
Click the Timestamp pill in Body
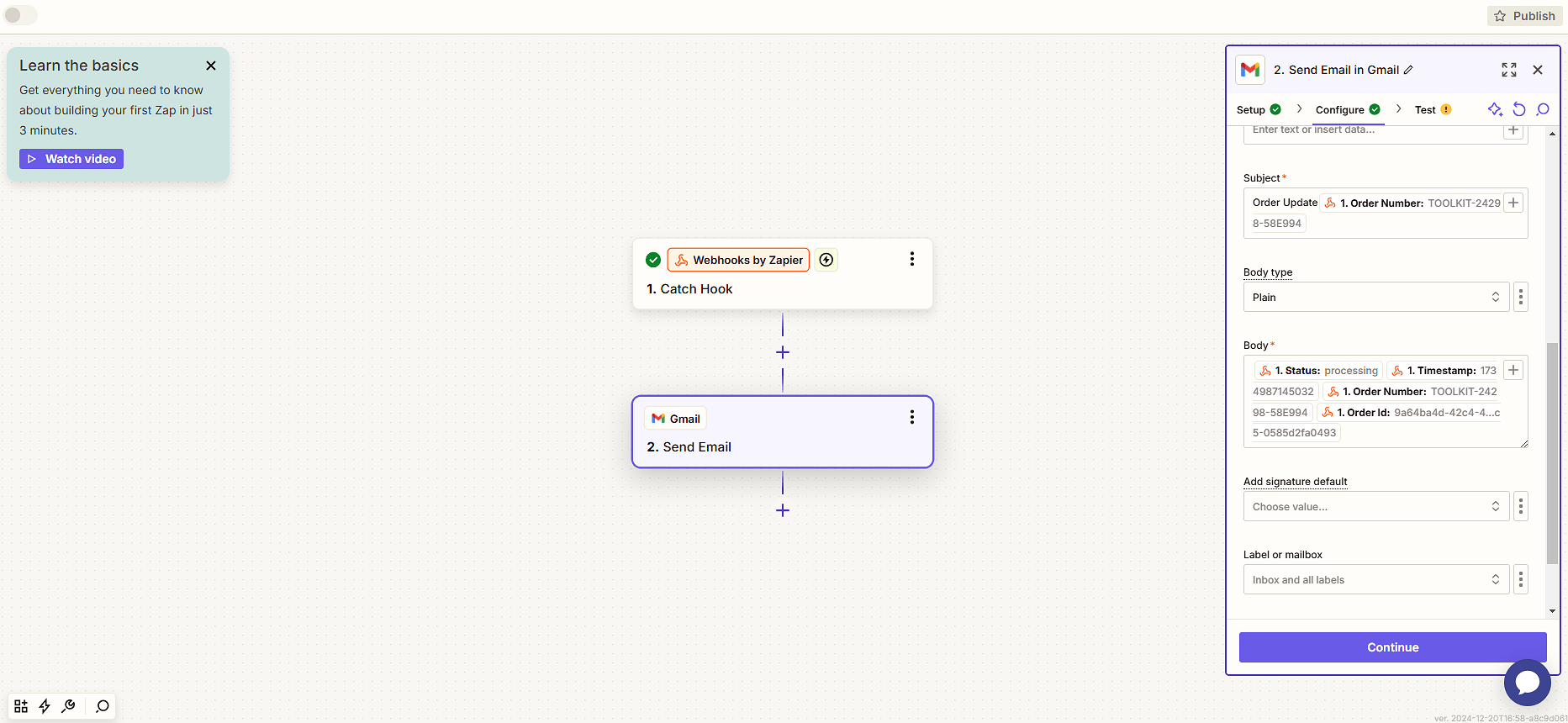pos(1443,371)
